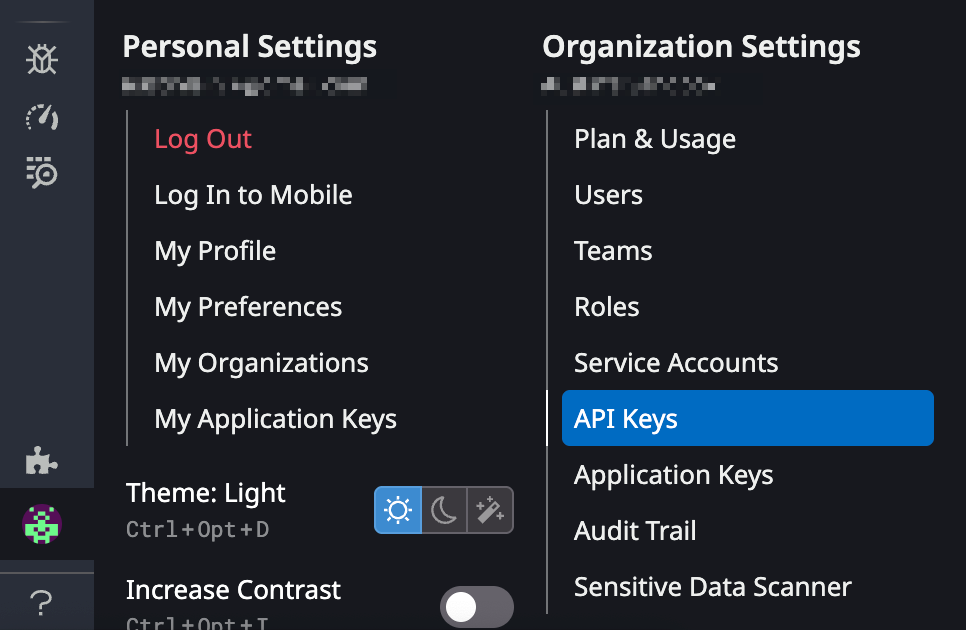Open My Preferences

pyautogui.click(x=248, y=307)
